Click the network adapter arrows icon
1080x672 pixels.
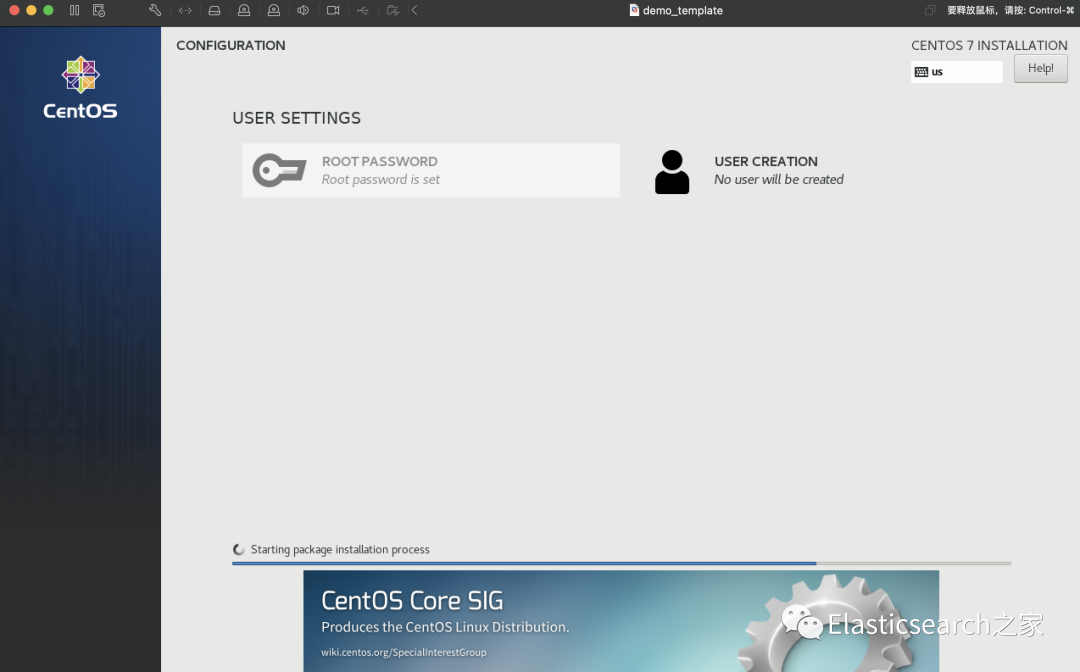click(x=185, y=10)
